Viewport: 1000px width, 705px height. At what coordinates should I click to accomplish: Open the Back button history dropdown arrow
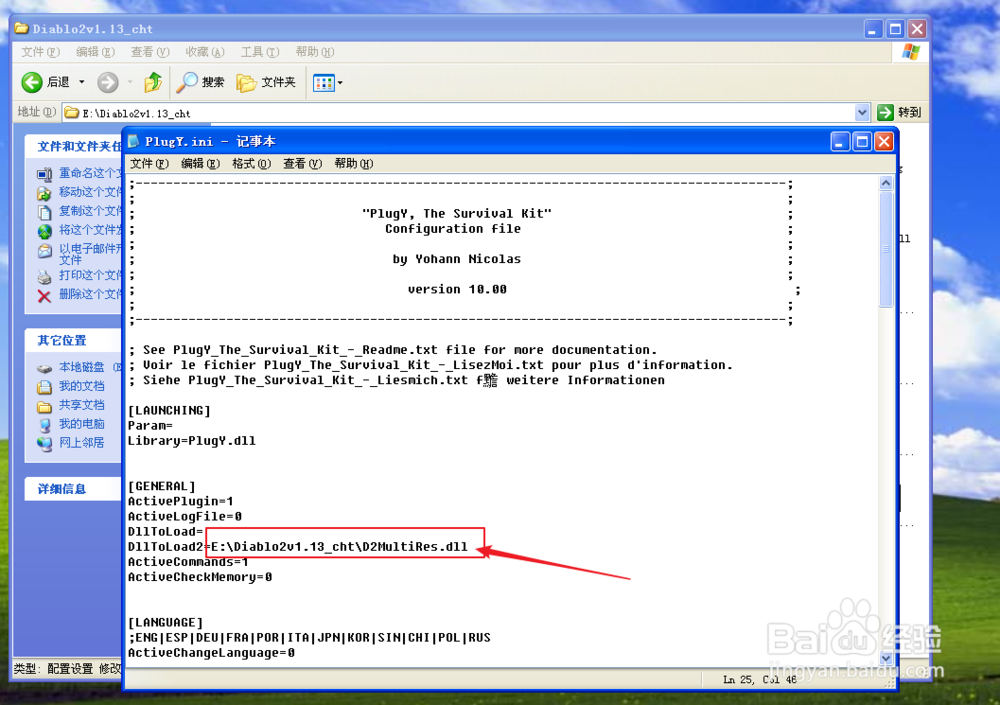[82, 82]
